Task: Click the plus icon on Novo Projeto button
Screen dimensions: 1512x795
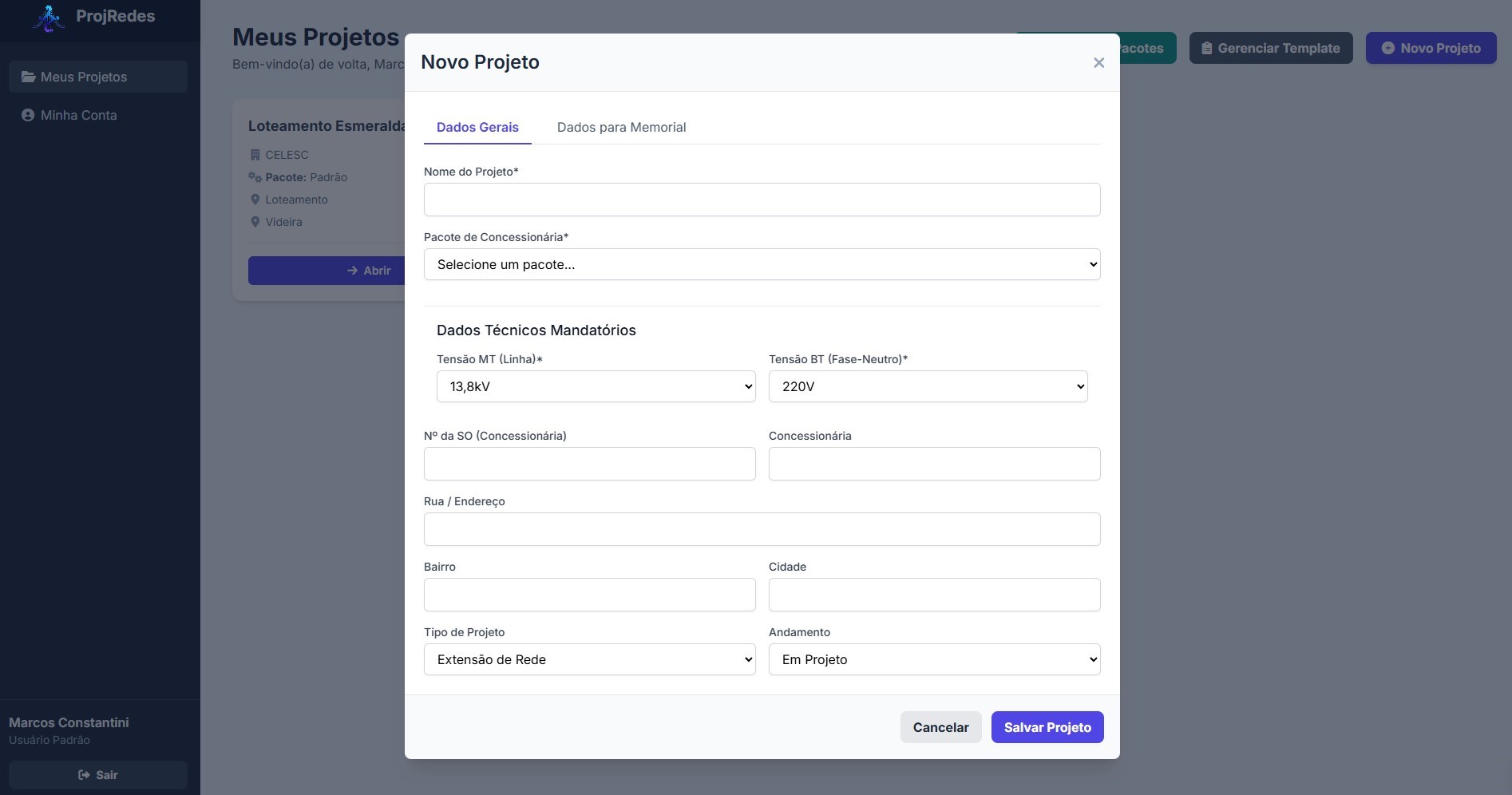Action: click(1387, 48)
